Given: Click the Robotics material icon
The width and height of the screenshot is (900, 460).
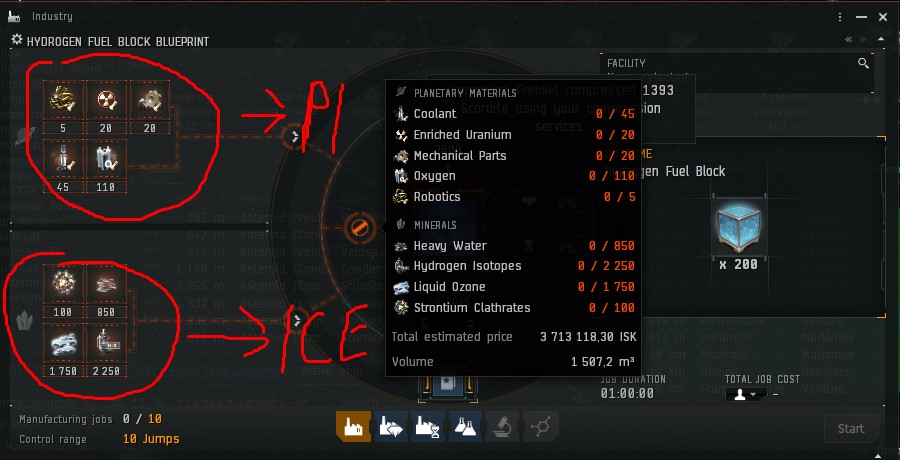Looking at the screenshot, I should (63, 100).
